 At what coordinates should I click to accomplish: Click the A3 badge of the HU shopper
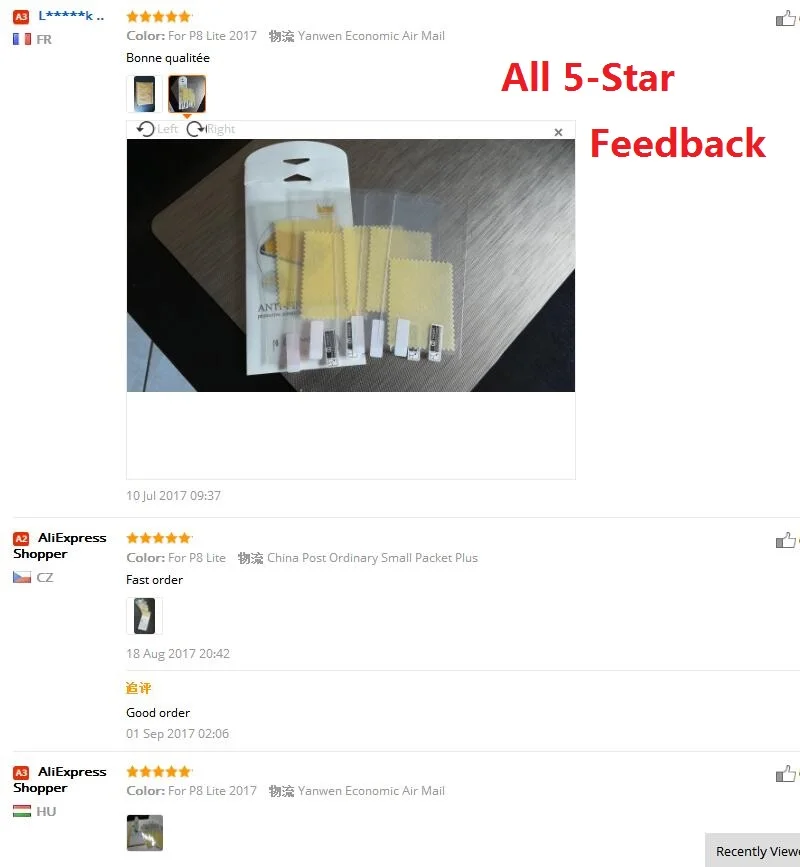[x=21, y=772]
